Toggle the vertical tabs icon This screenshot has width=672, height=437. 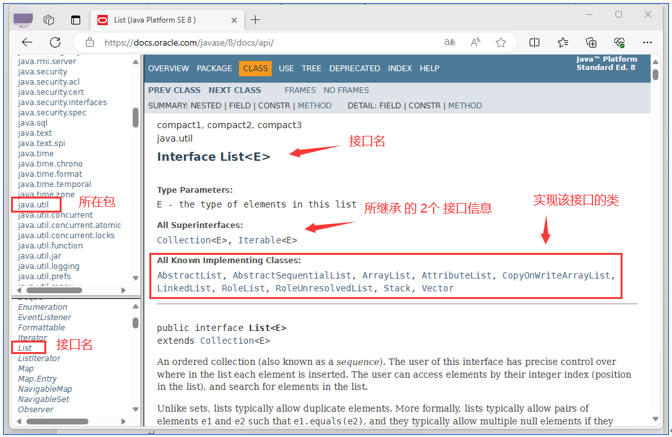75,20
